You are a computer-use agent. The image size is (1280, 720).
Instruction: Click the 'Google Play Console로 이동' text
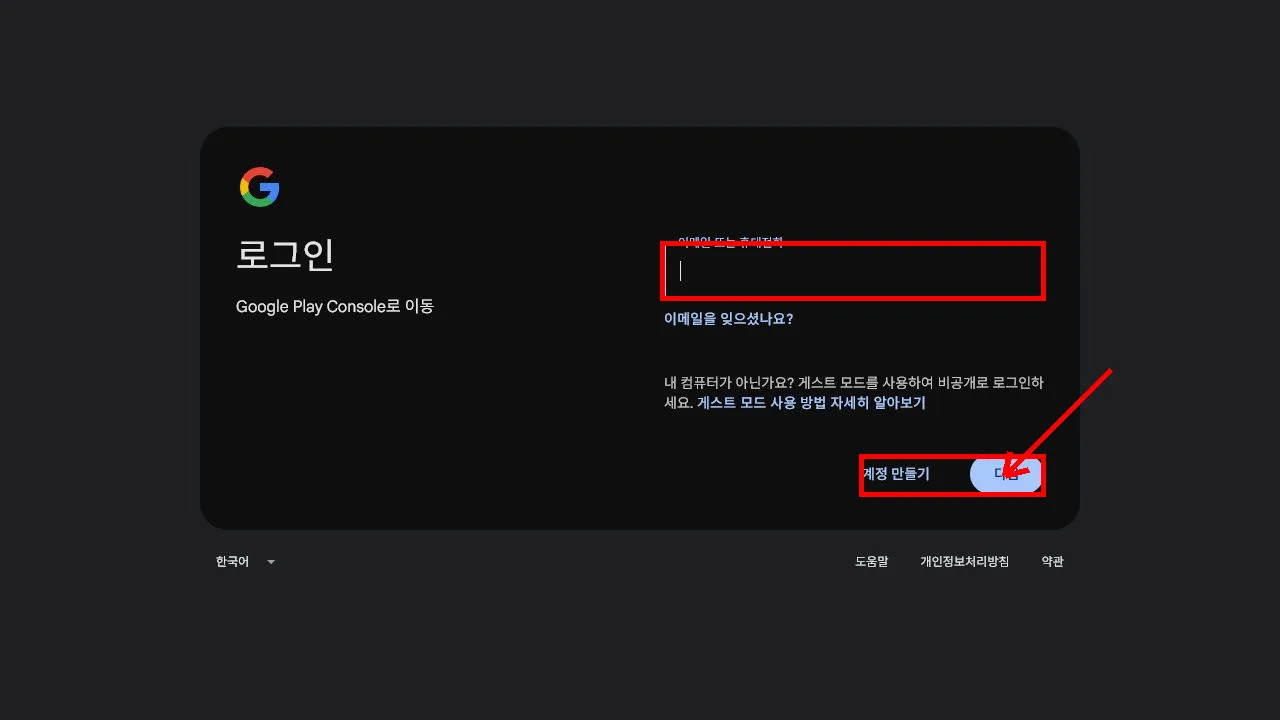(x=335, y=307)
